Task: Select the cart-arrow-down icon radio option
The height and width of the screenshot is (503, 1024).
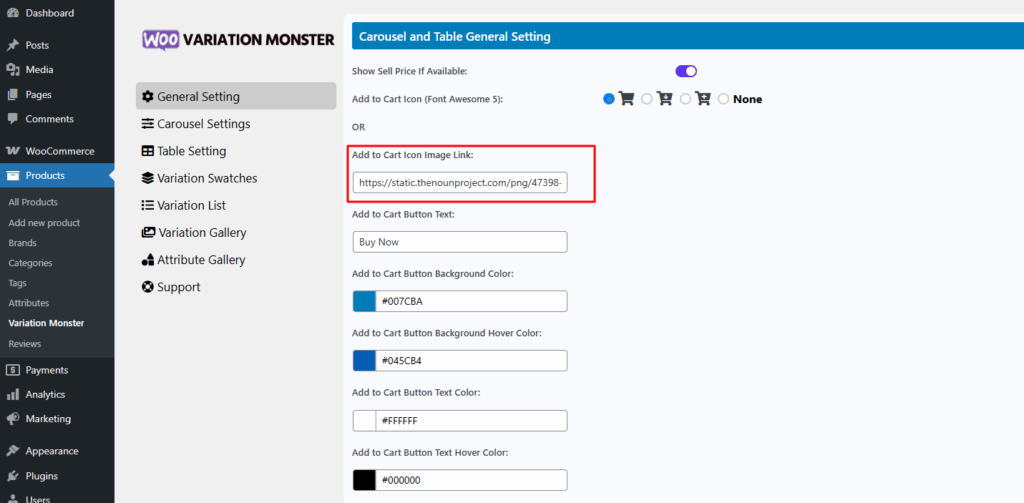Action: point(647,99)
